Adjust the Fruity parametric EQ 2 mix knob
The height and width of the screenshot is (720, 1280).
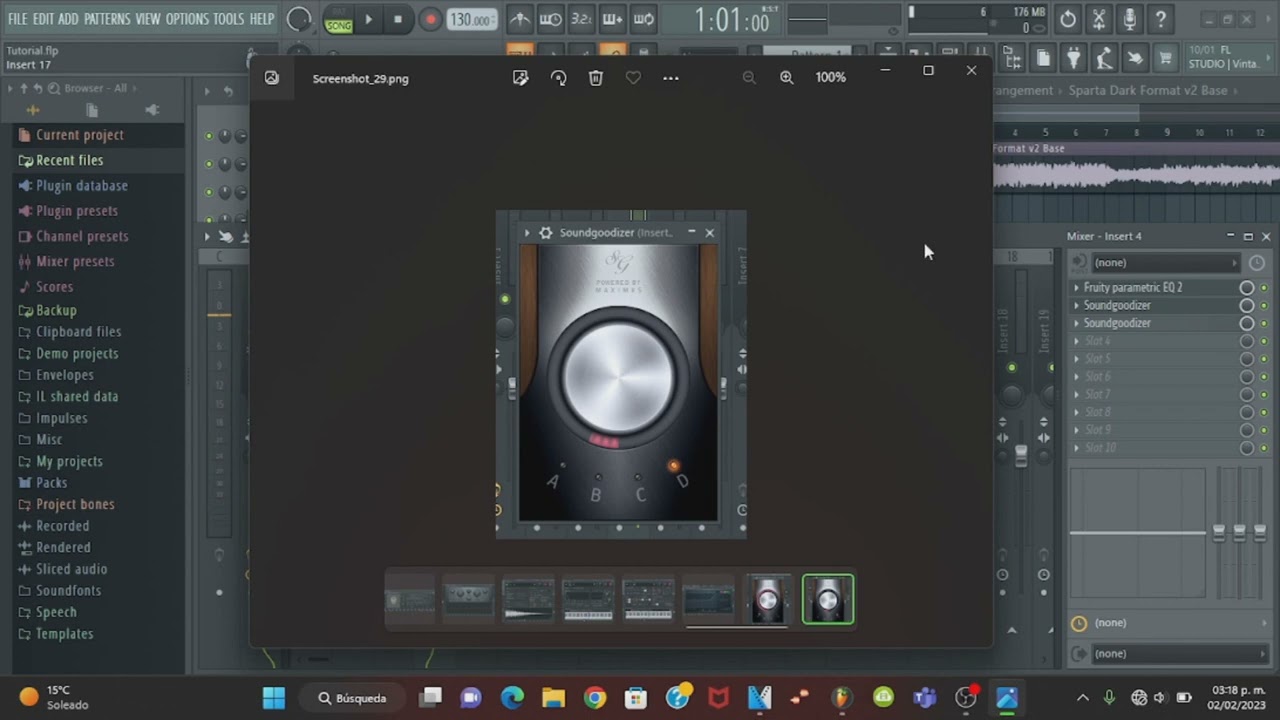click(x=1247, y=288)
